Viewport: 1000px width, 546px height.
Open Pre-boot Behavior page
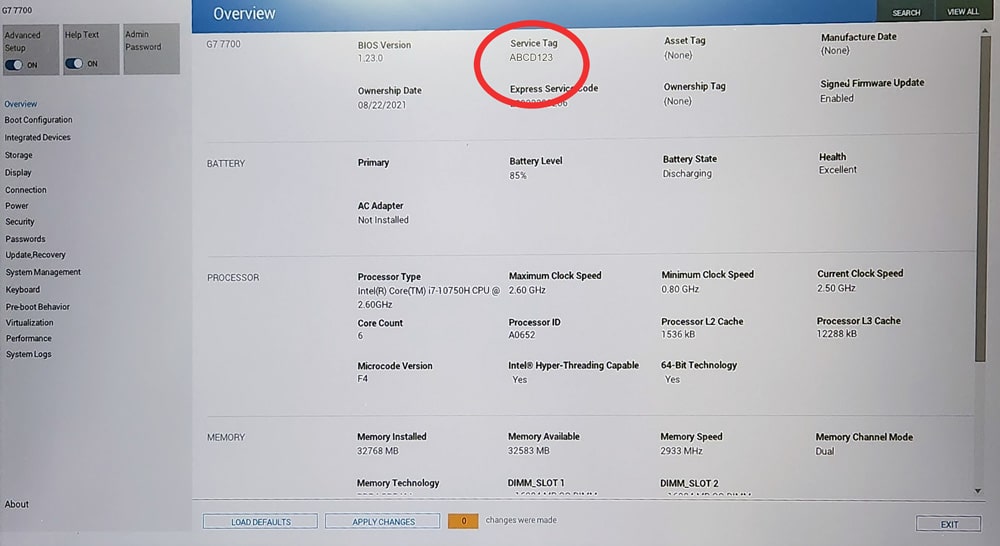pos(38,307)
